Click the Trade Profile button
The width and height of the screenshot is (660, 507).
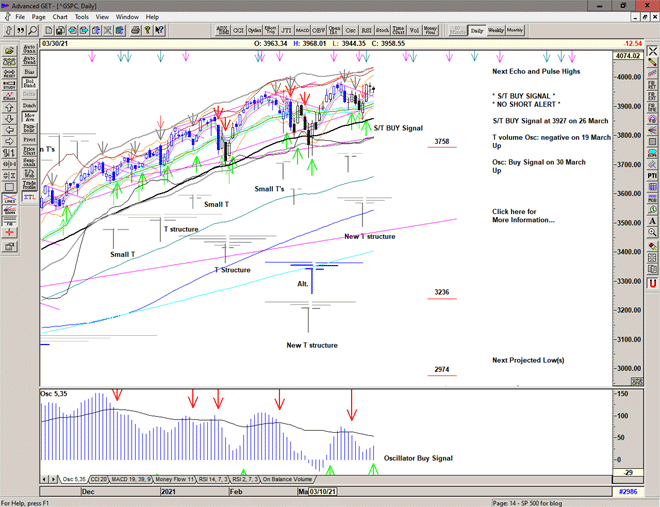(x=29, y=186)
